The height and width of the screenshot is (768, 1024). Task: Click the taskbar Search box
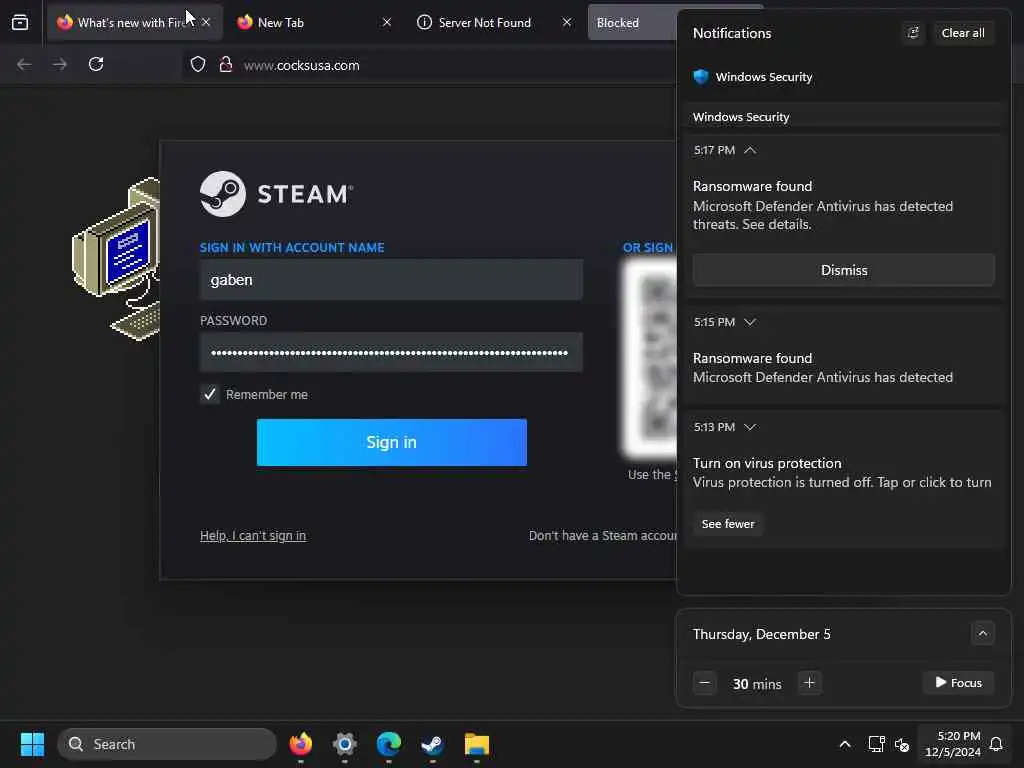(167, 744)
